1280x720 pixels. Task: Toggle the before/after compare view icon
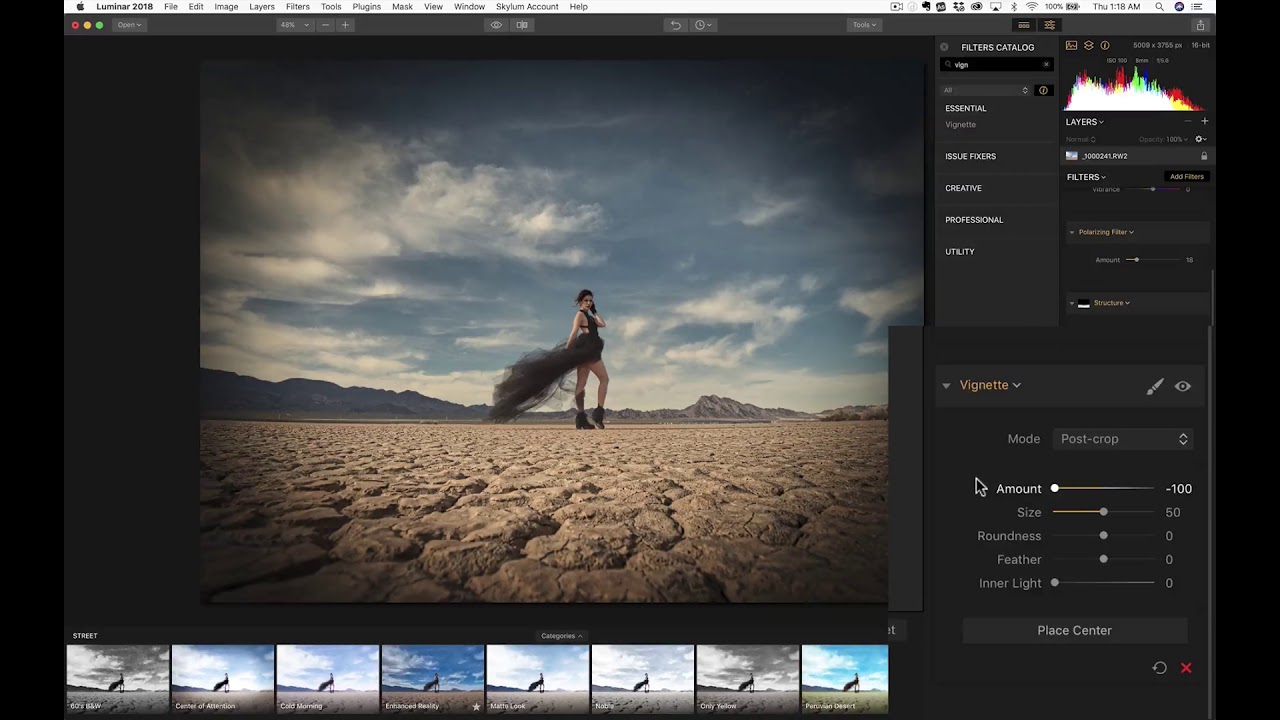pos(522,25)
